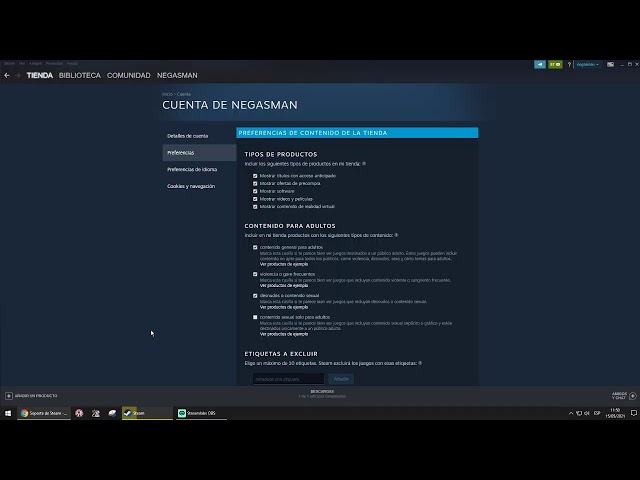Screen dimensions: 640x480
Task: Open the Productos menu
Action: pyautogui.click(x=54, y=64)
